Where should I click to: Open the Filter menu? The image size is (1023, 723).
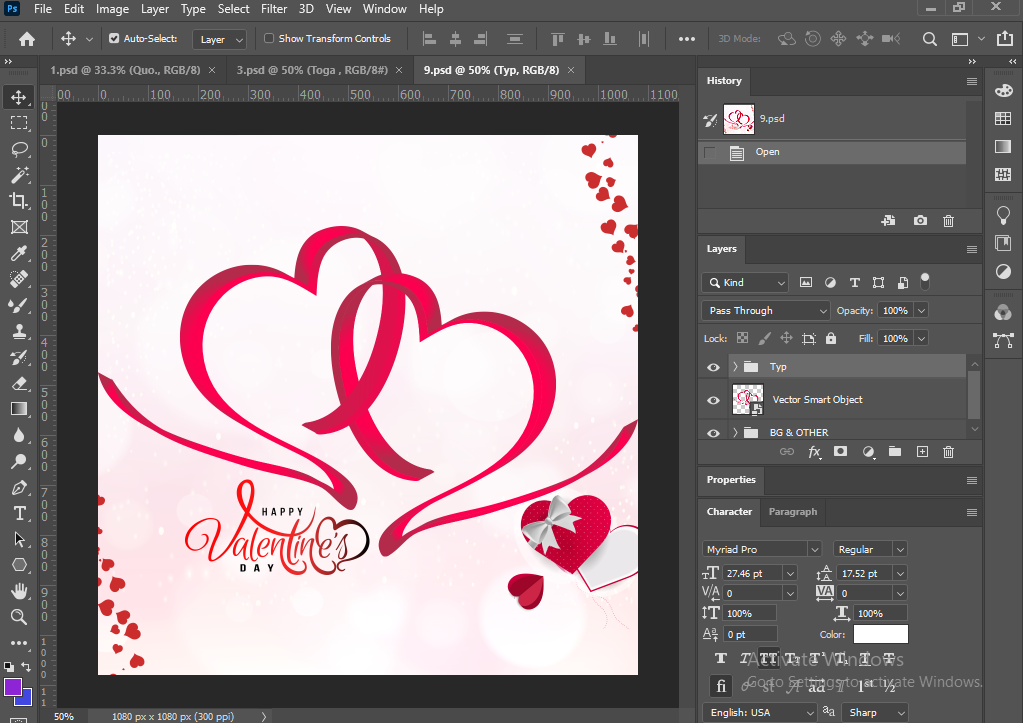274,9
